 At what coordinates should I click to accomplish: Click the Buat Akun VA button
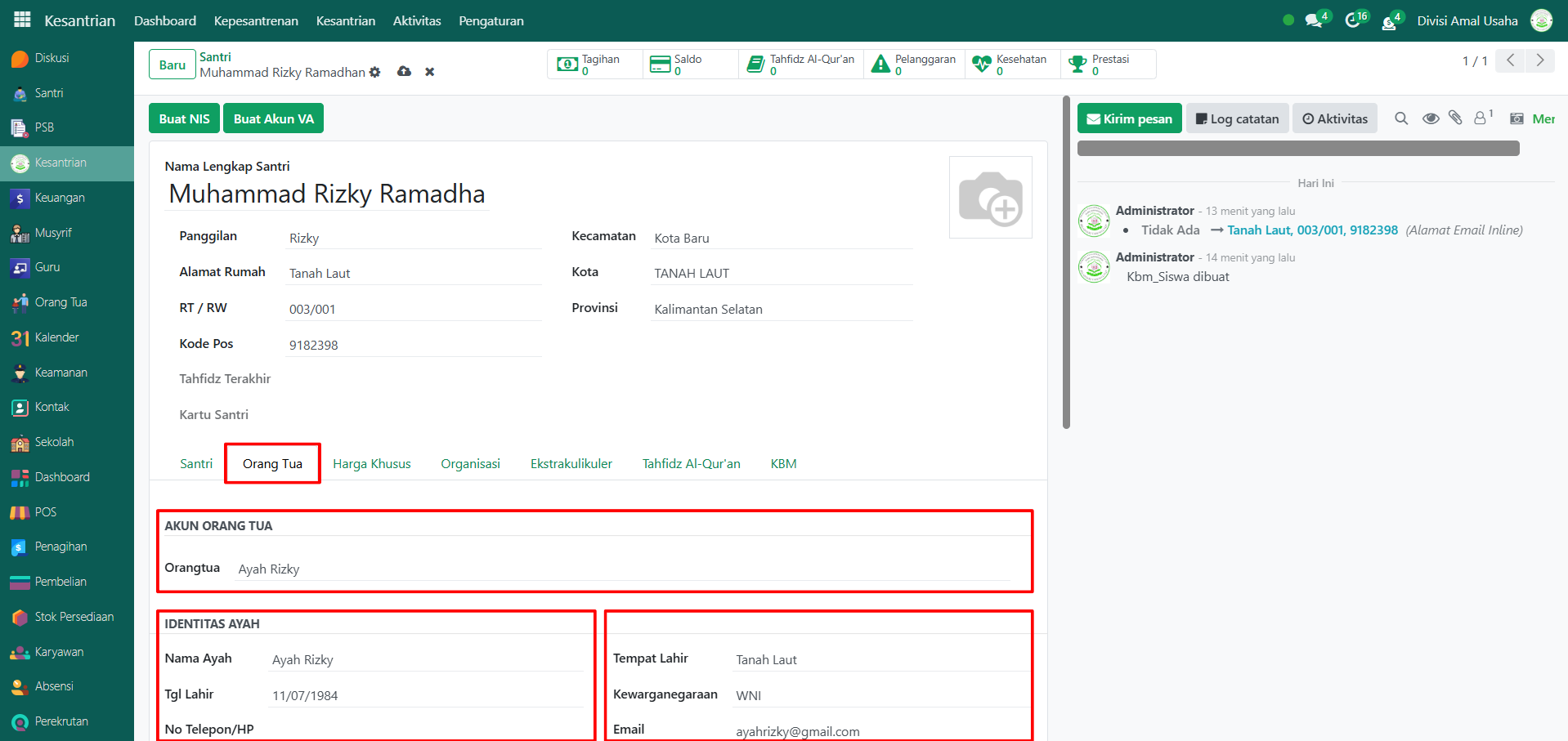coord(273,118)
